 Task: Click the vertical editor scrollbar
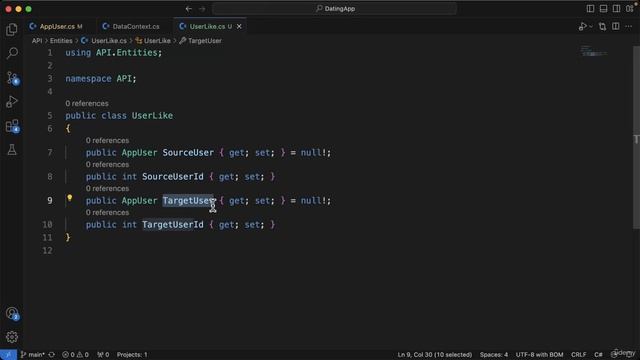[x=636, y=138]
